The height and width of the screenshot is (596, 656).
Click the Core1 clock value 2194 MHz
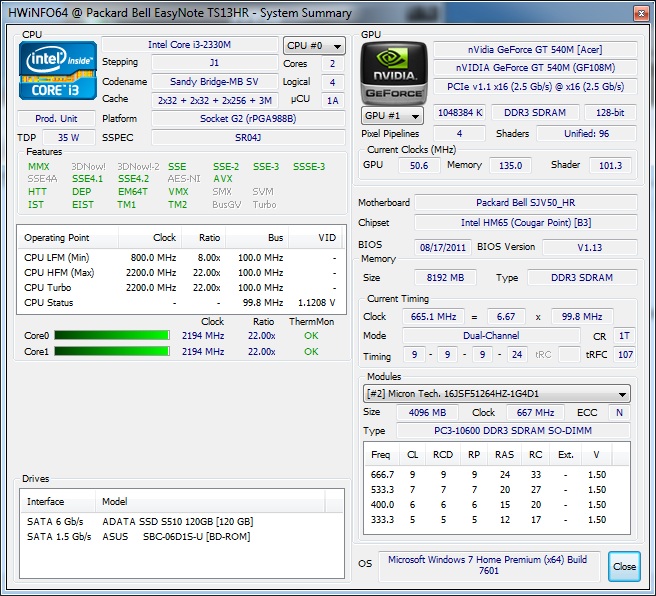tap(203, 351)
